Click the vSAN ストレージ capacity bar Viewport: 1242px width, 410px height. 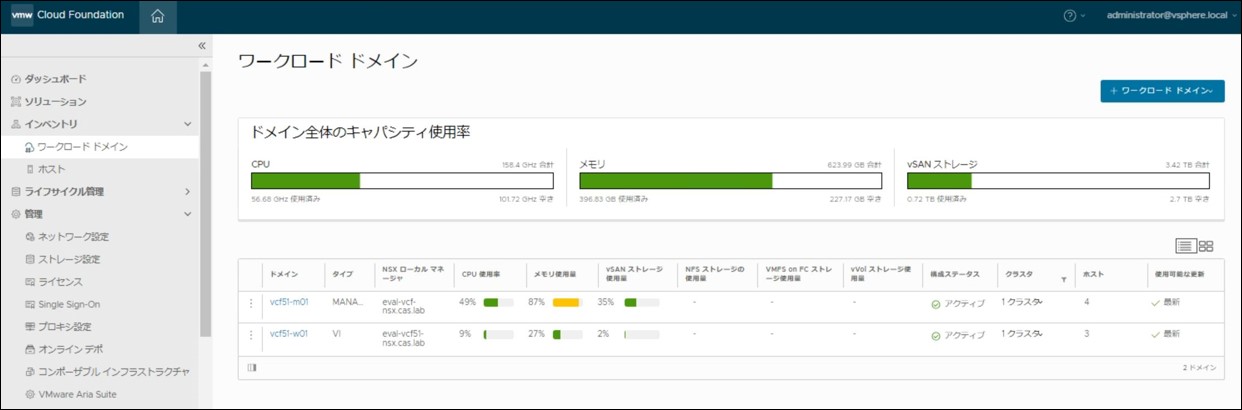coord(1059,181)
